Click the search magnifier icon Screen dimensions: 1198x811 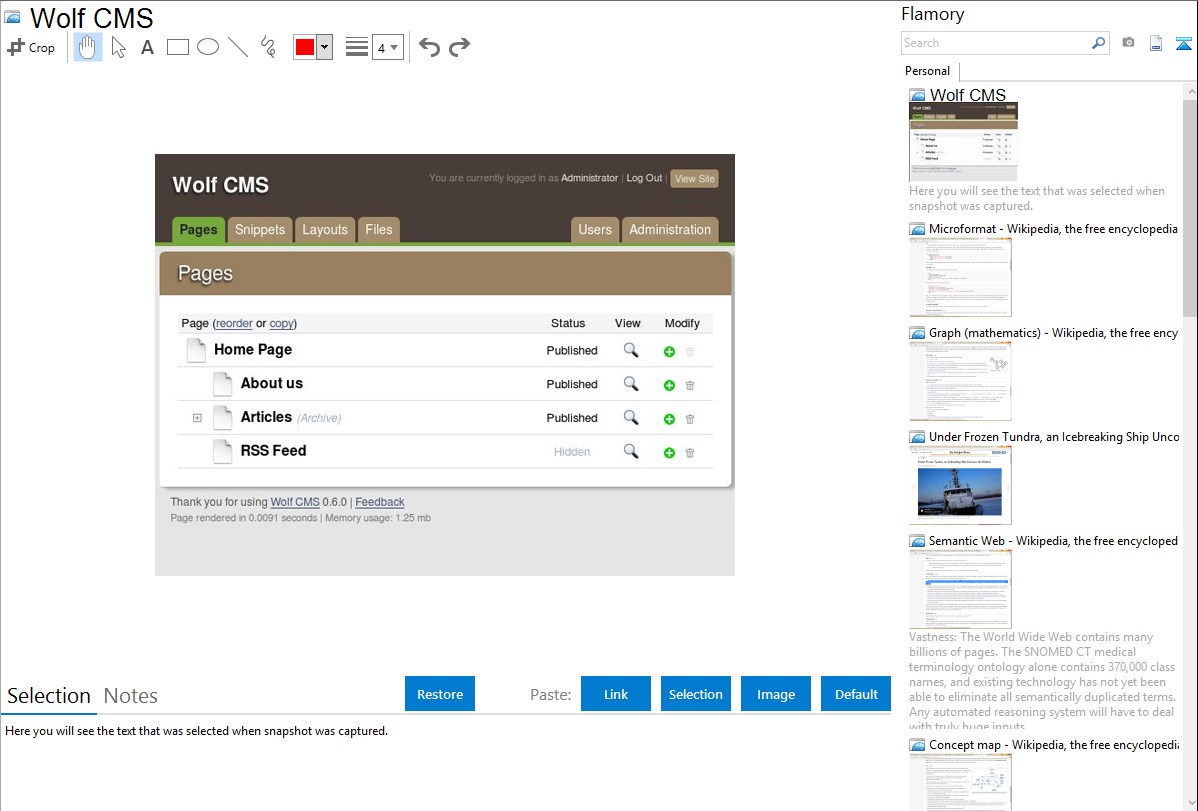(x=1099, y=43)
